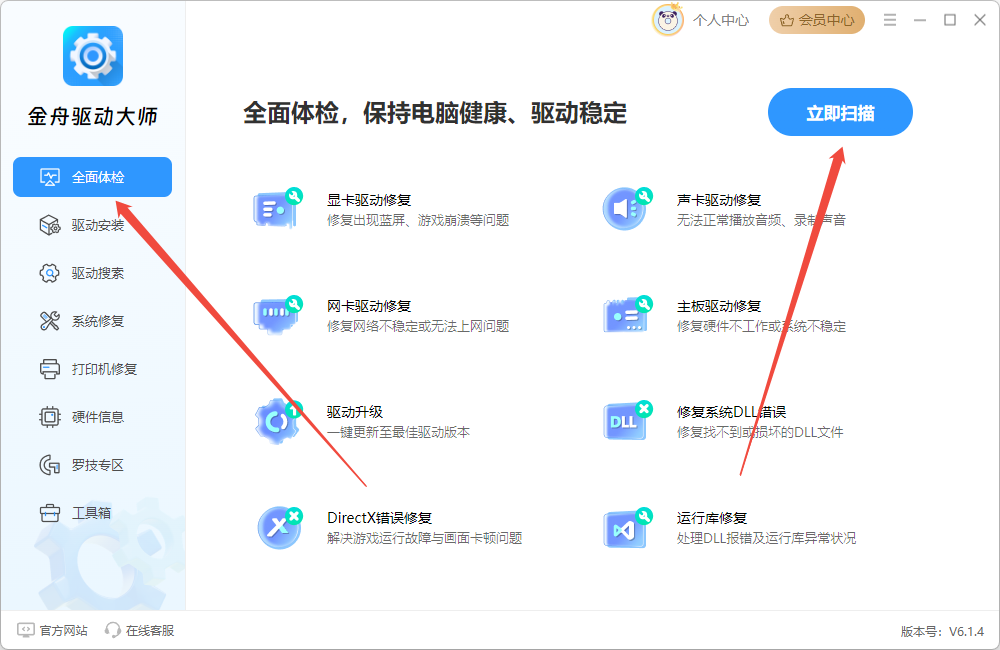1000x650 pixels.
Task: Click the DLL error repair icon
Action: (628, 421)
